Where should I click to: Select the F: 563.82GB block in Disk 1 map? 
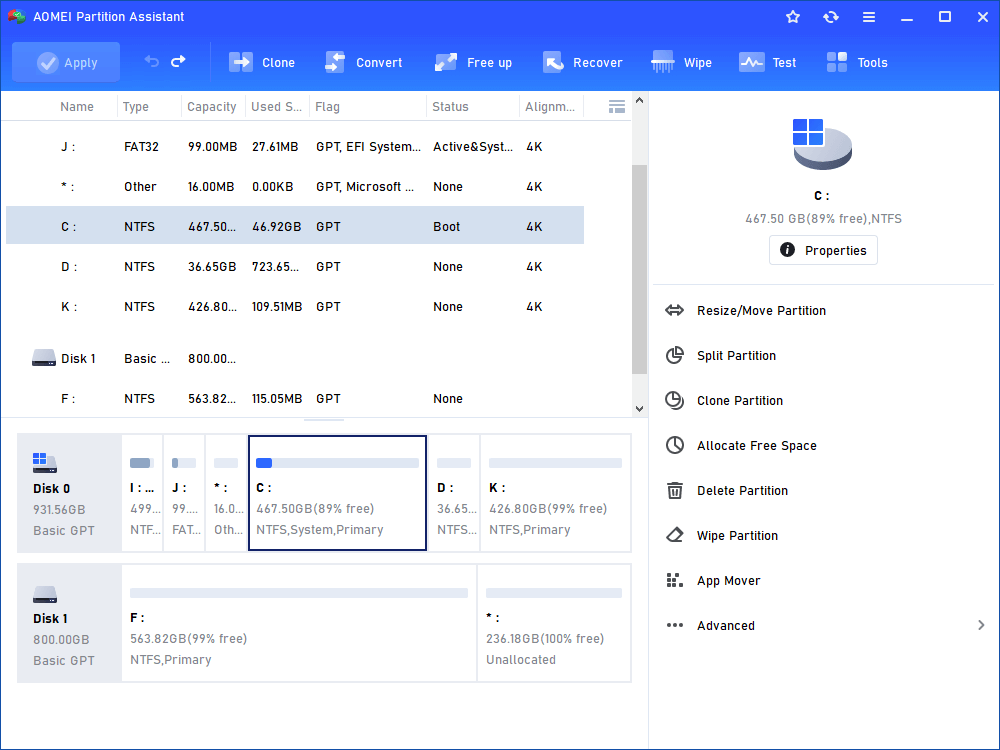(x=299, y=623)
